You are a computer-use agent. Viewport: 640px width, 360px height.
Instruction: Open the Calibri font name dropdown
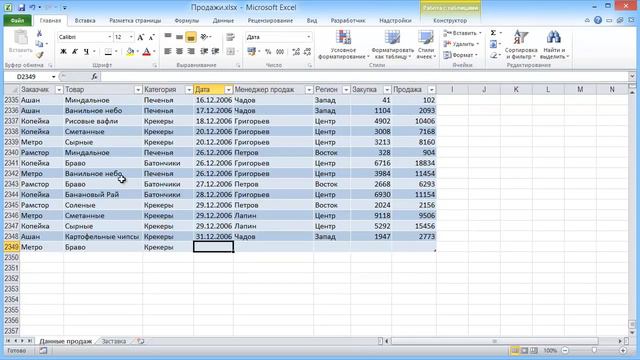pos(110,37)
